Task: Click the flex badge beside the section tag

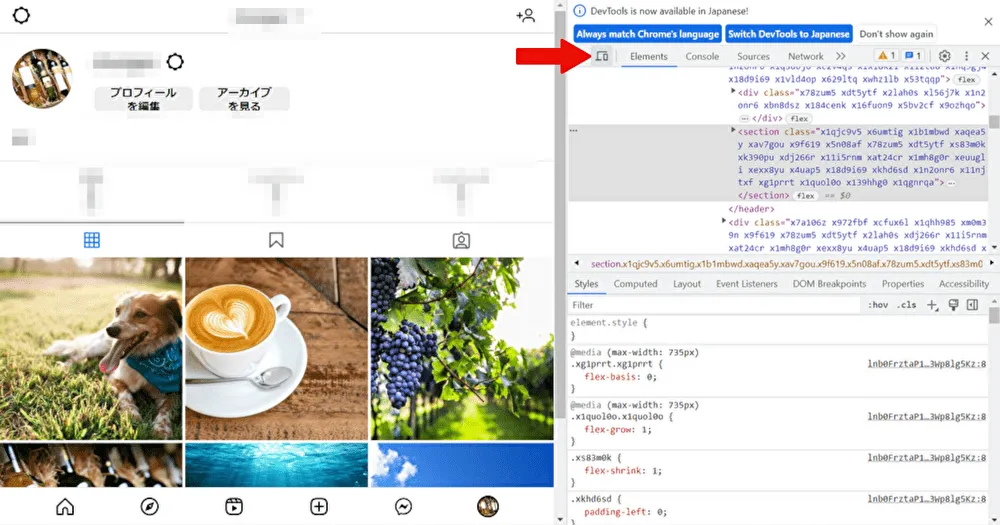Action: point(805,196)
